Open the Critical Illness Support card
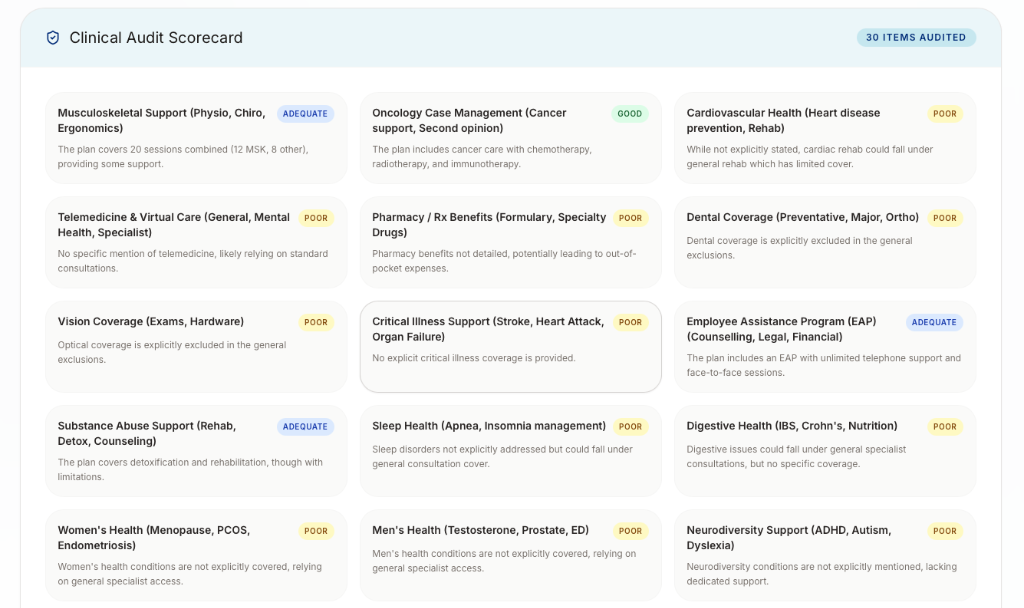 (510, 346)
